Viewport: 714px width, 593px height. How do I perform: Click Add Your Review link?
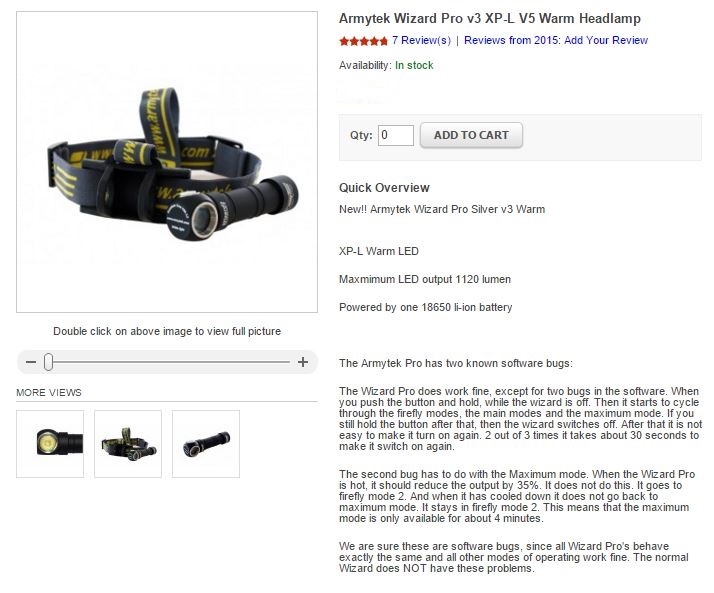click(606, 41)
